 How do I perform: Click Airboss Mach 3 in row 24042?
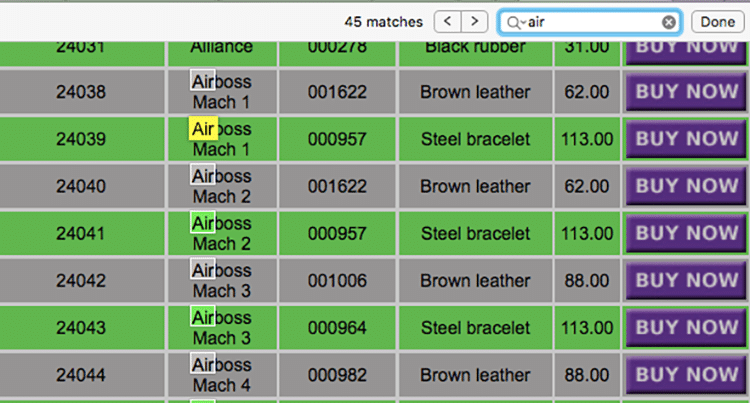coord(221,280)
